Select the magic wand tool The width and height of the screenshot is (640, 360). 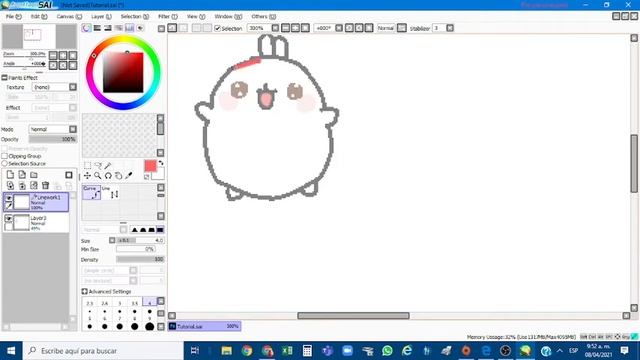pos(108,165)
